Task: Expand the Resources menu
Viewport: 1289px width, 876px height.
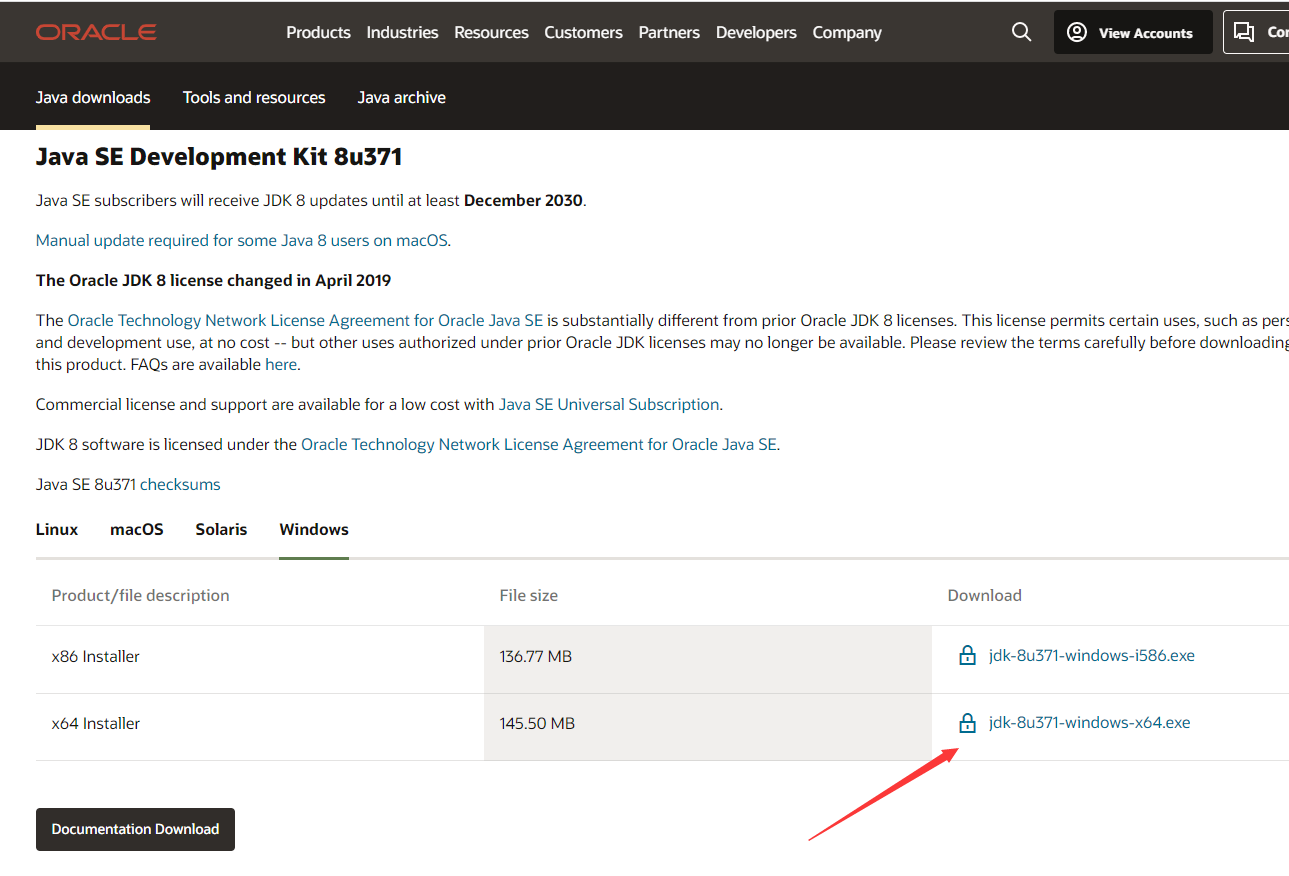Action: click(x=491, y=32)
